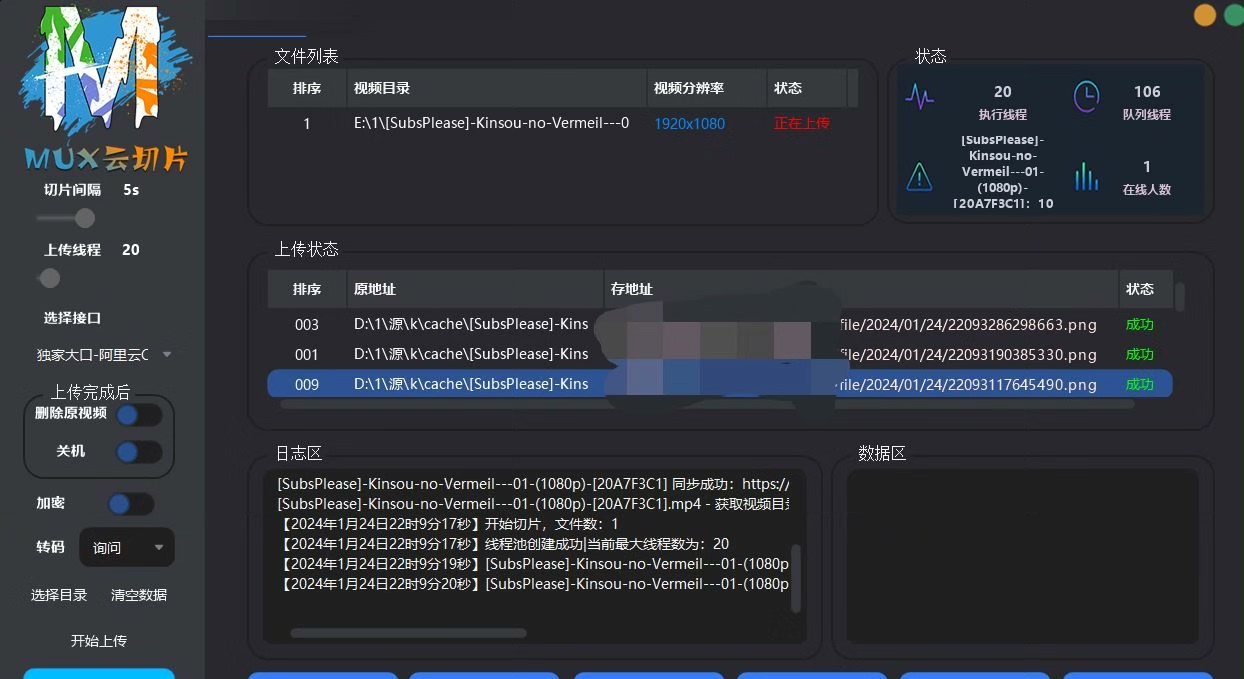Screen dimensions: 1244x679
Task: Toggle the 关机 shutdown switch
Action: (x=139, y=453)
